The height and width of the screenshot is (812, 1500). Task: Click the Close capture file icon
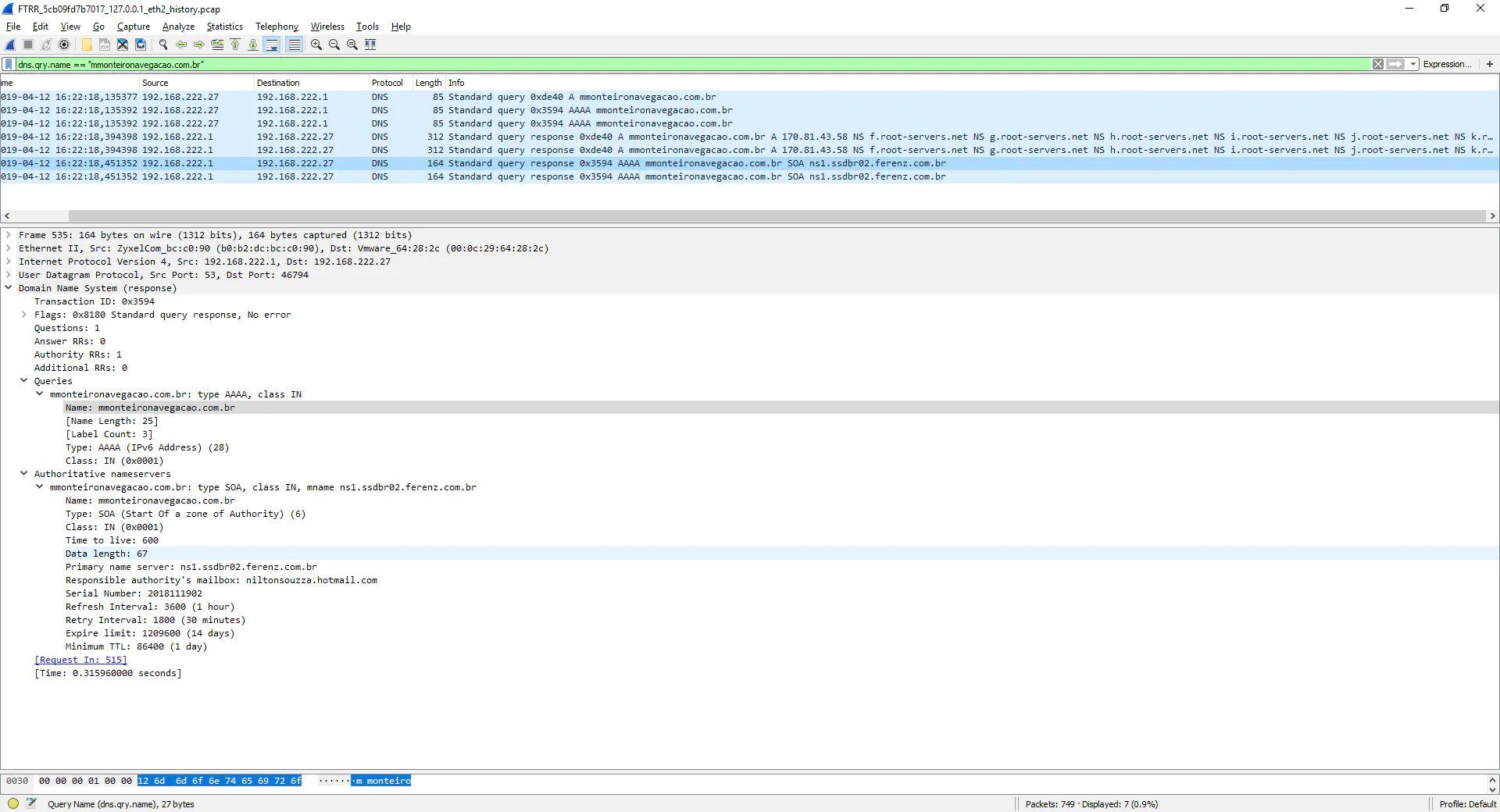[x=123, y=45]
